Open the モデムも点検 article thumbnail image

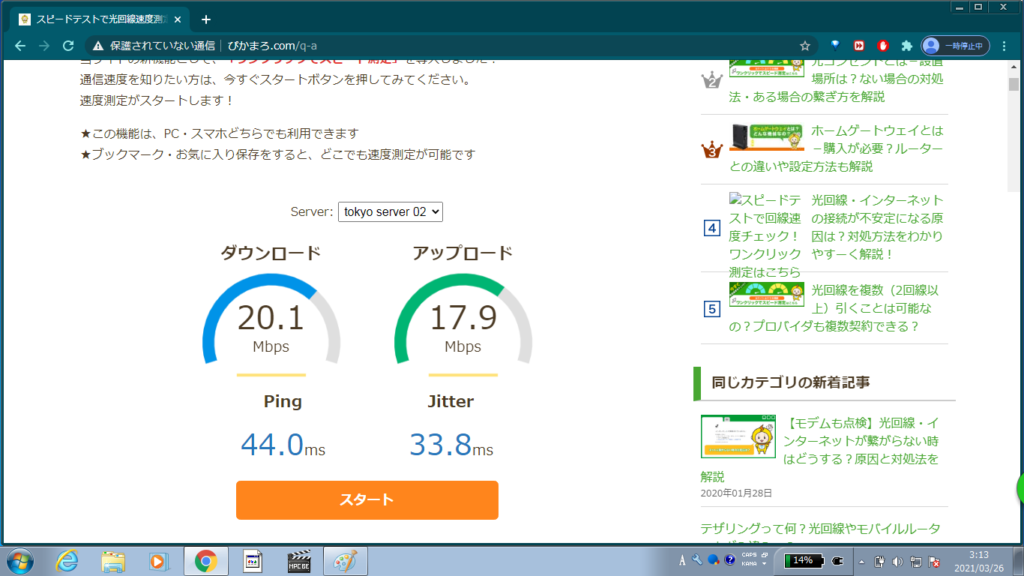click(738, 436)
